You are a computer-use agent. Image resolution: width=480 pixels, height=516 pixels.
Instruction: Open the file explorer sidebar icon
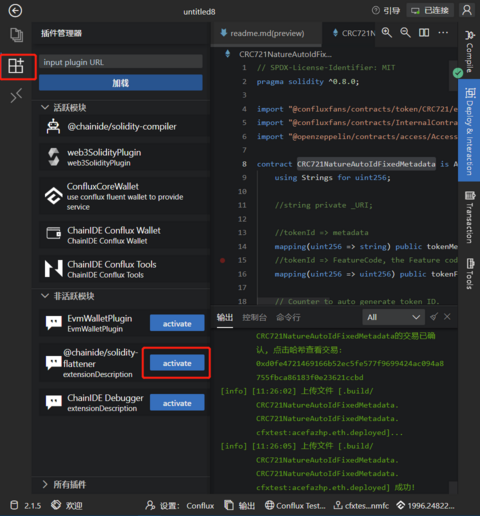pos(16,35)
